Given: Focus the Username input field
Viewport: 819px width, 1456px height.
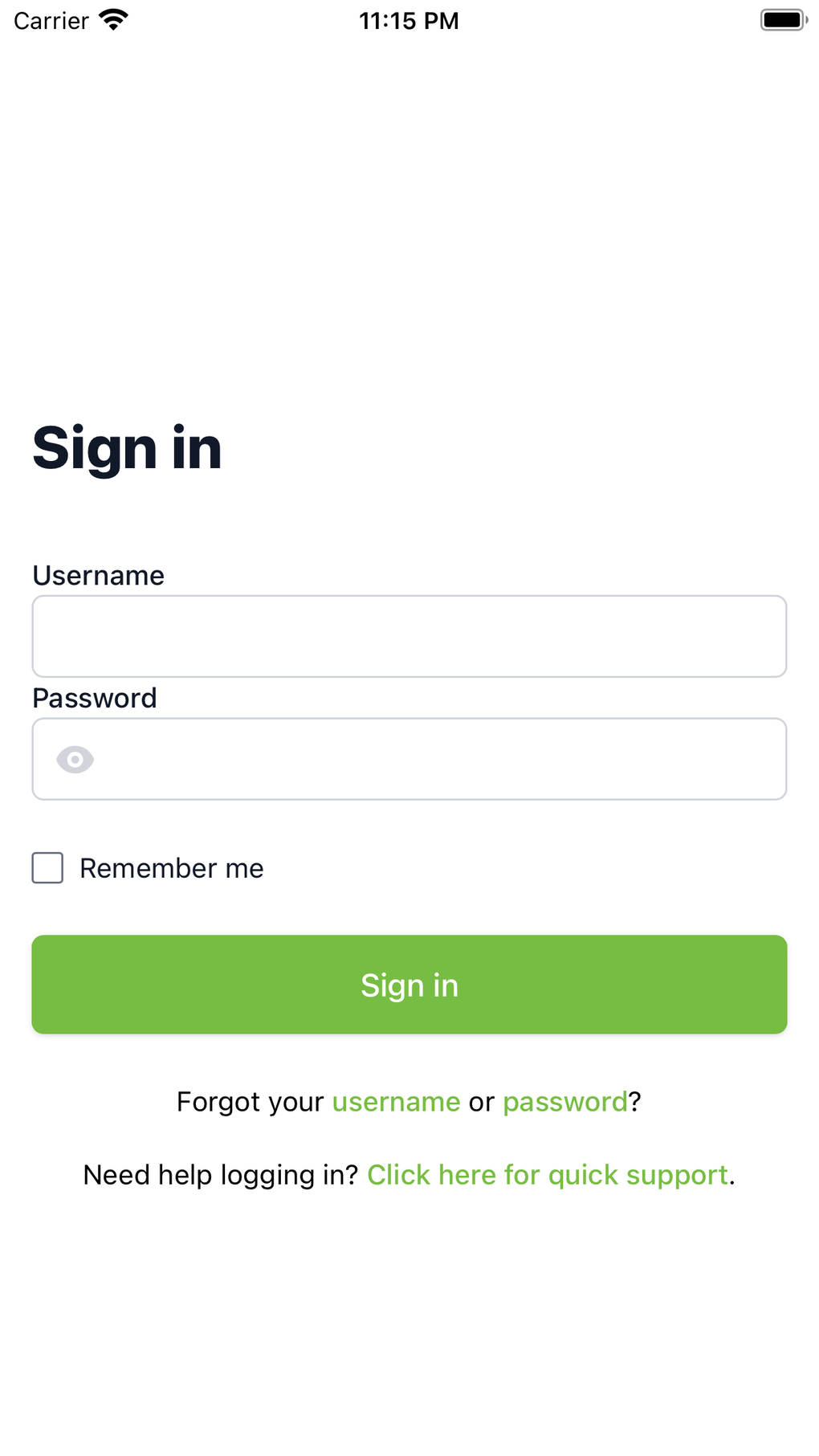Looking at the screenshot, I should [x=409, y=636].
